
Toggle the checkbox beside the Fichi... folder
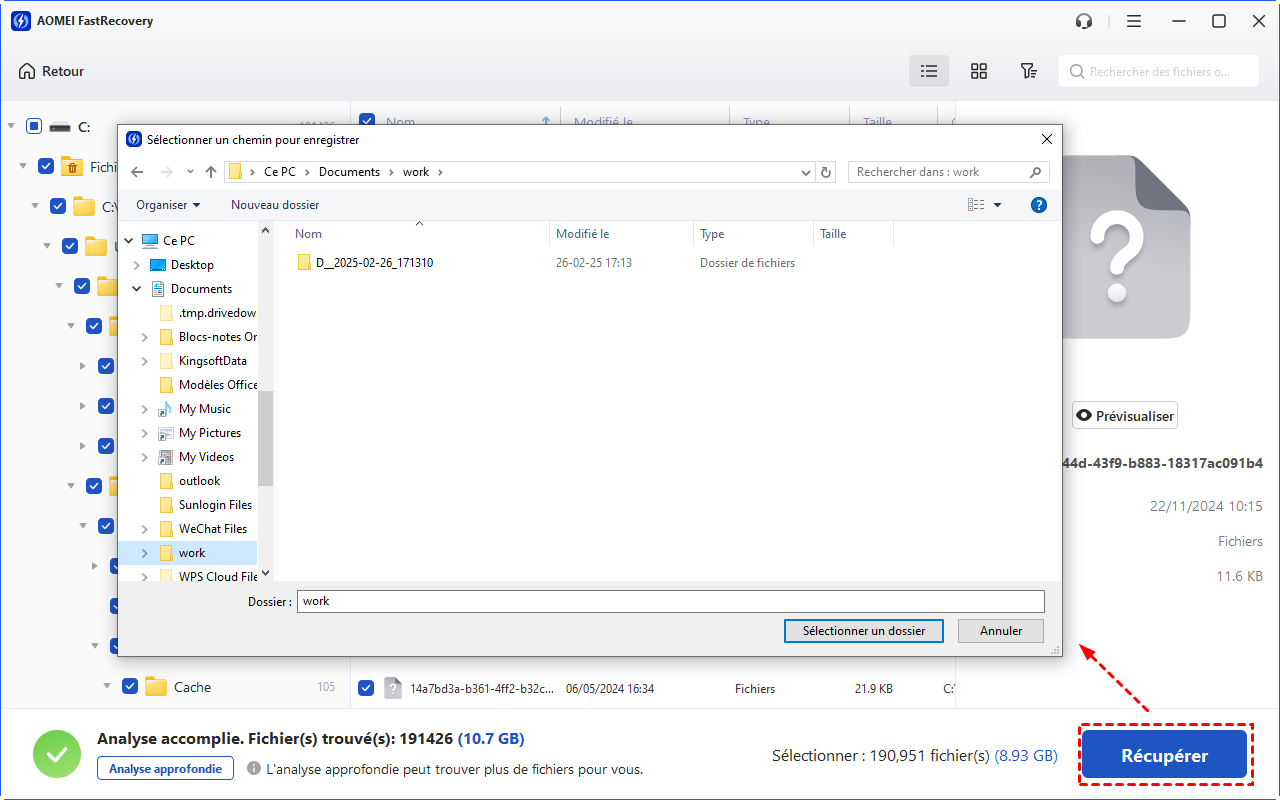coord(46,166)
